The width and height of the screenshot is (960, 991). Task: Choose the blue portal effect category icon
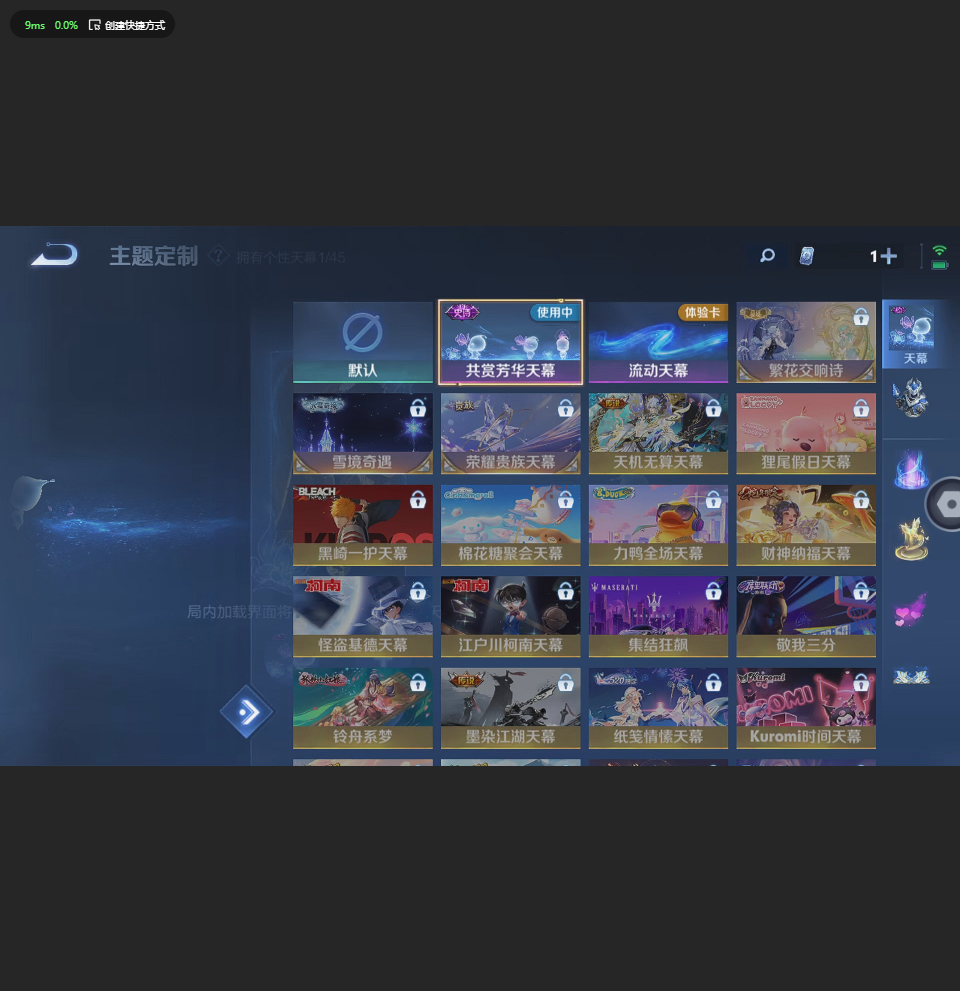pos(911,465)
